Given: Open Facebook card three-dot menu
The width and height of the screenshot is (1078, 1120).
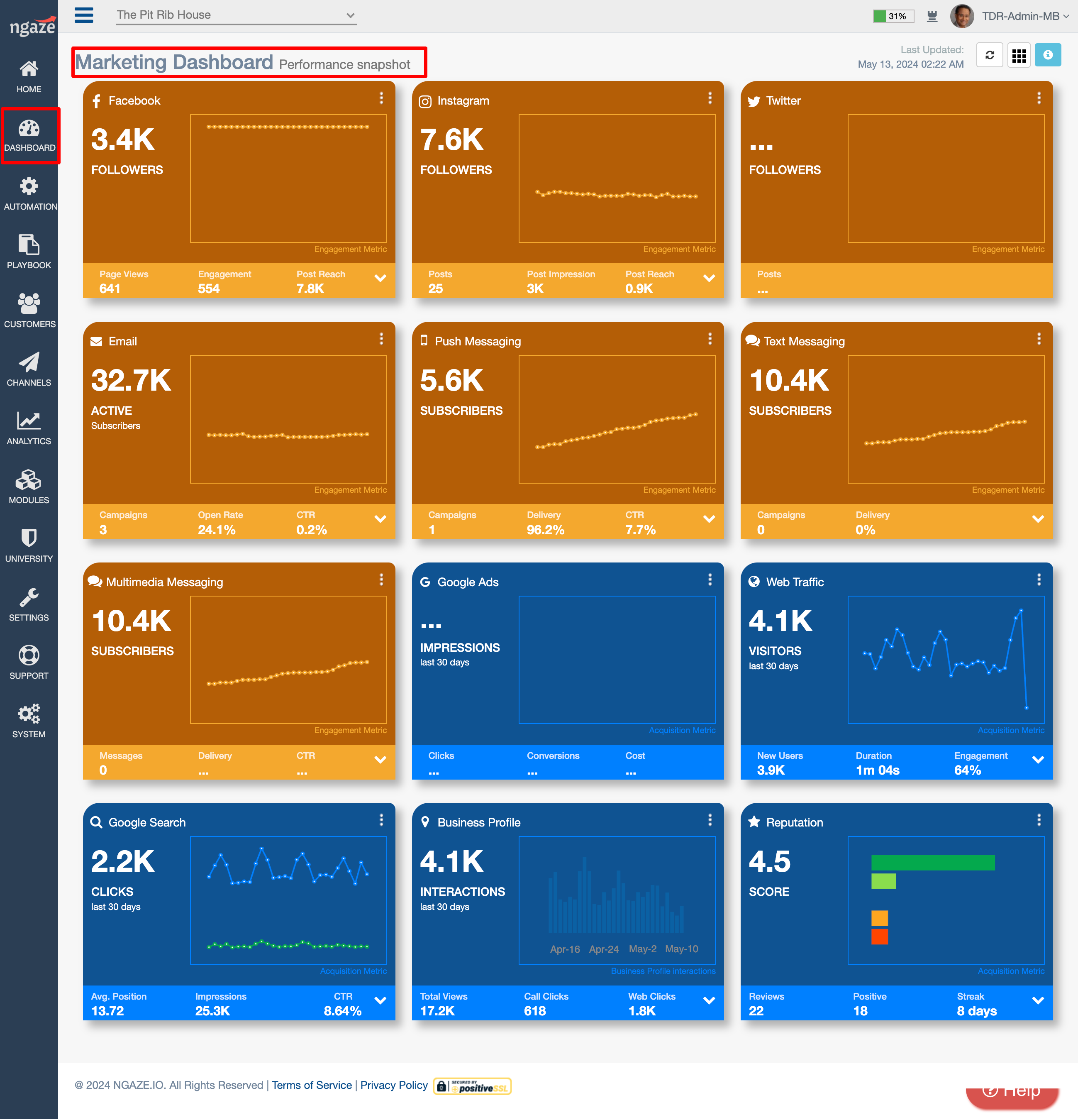Looking at the screenshot, I should click(381, 98).
